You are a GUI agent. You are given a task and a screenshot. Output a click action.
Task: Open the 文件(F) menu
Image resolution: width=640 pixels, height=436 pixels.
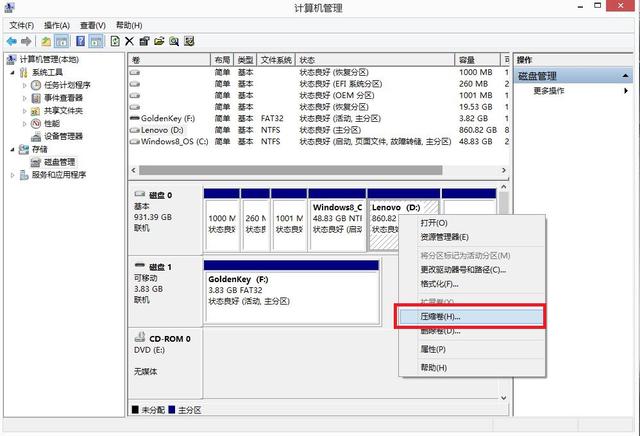click(22, 25)
